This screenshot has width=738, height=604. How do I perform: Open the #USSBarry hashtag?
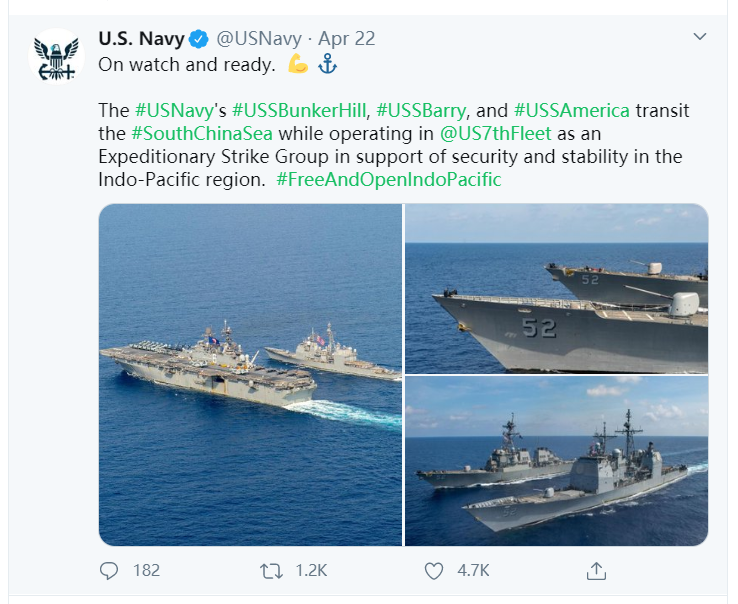(x=422, y=110)
